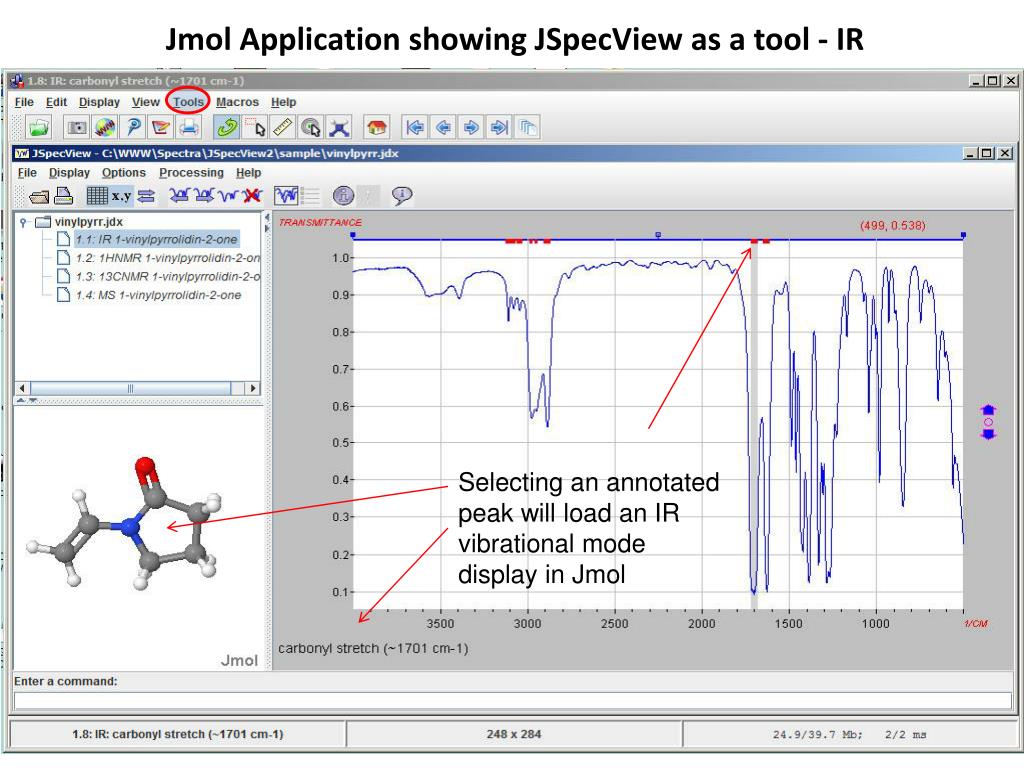The width and height of the screenshot is (1024, 768).
Task: Go to first frame in Jmol
Action: coord(415,127)
